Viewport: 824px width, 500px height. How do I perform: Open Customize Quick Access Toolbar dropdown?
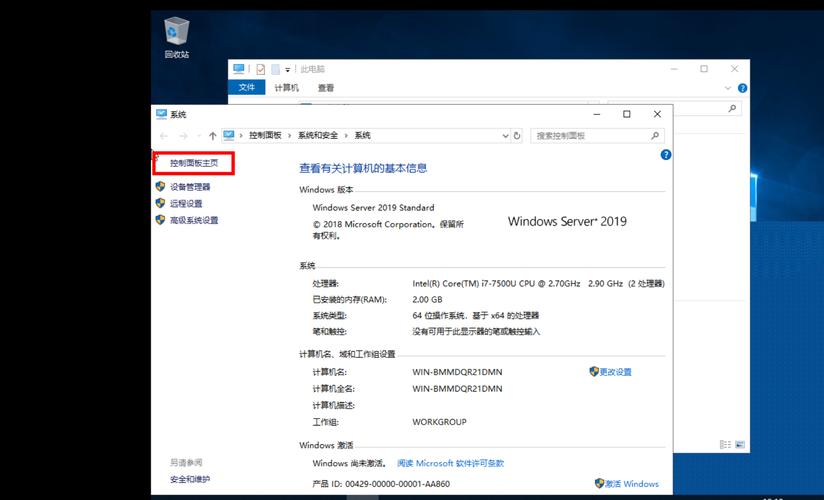(x=287, y=70)
